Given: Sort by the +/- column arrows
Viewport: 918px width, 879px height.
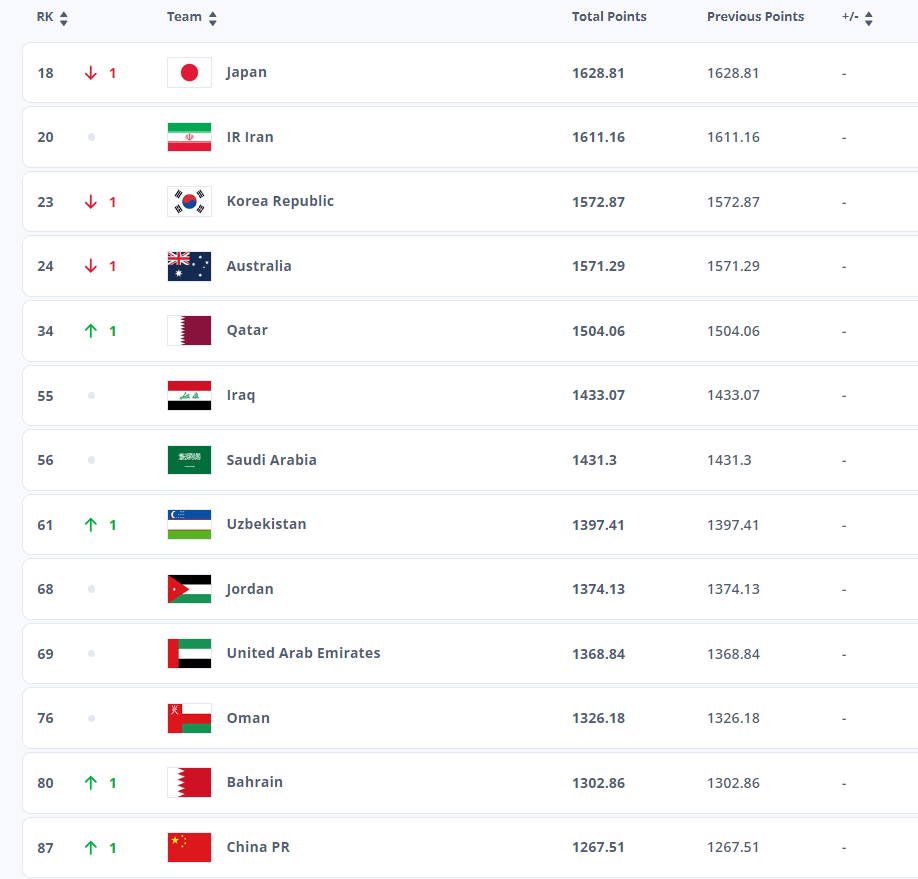Looking at the screenshot, I should 869,18.
